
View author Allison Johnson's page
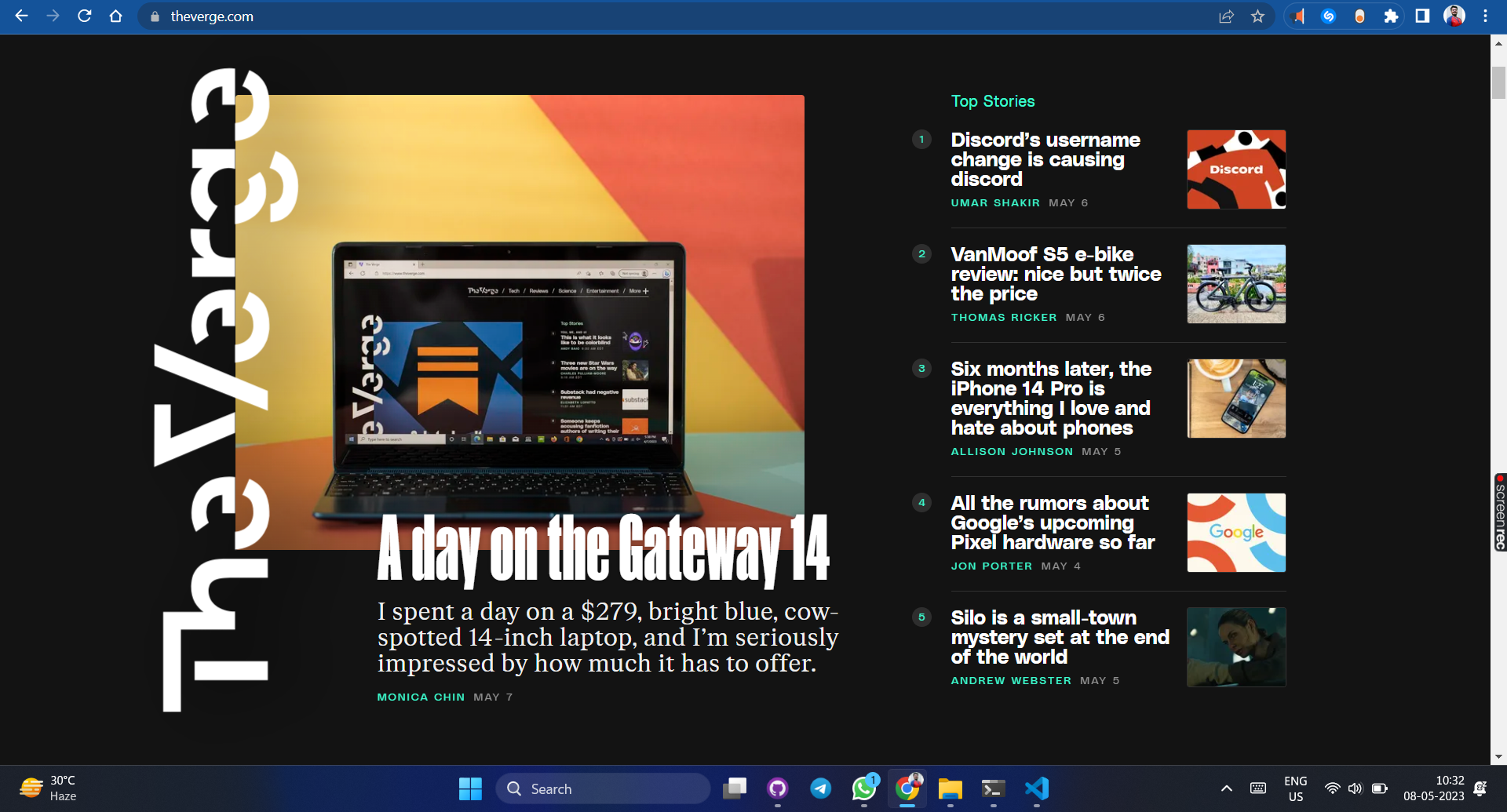click(1012, 451)
